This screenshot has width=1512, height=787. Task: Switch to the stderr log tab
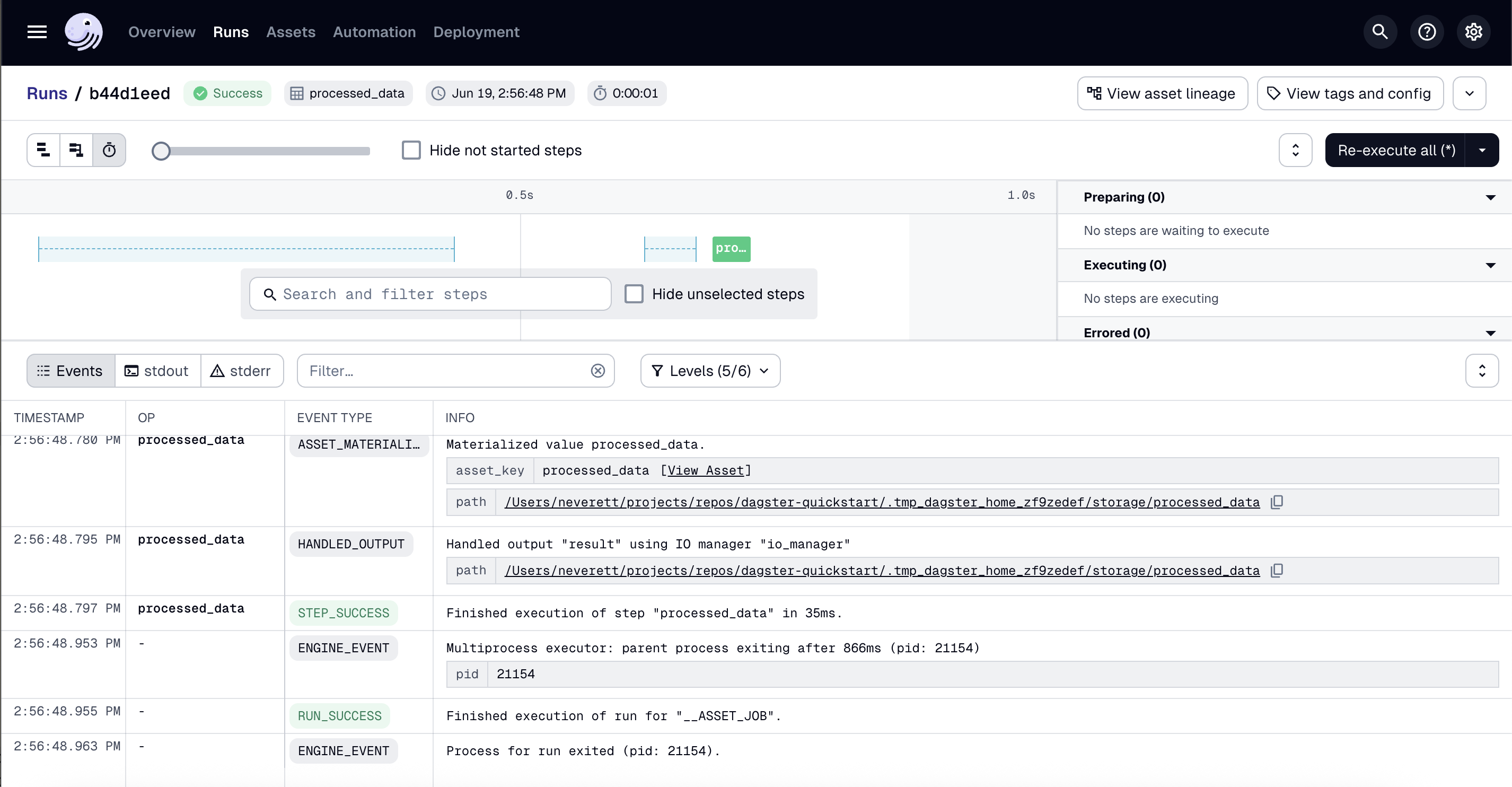(x=242, y=371)
